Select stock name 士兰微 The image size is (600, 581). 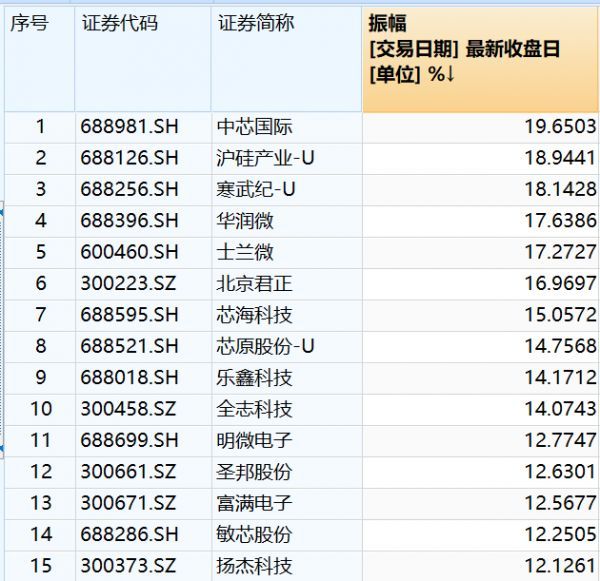245,252
